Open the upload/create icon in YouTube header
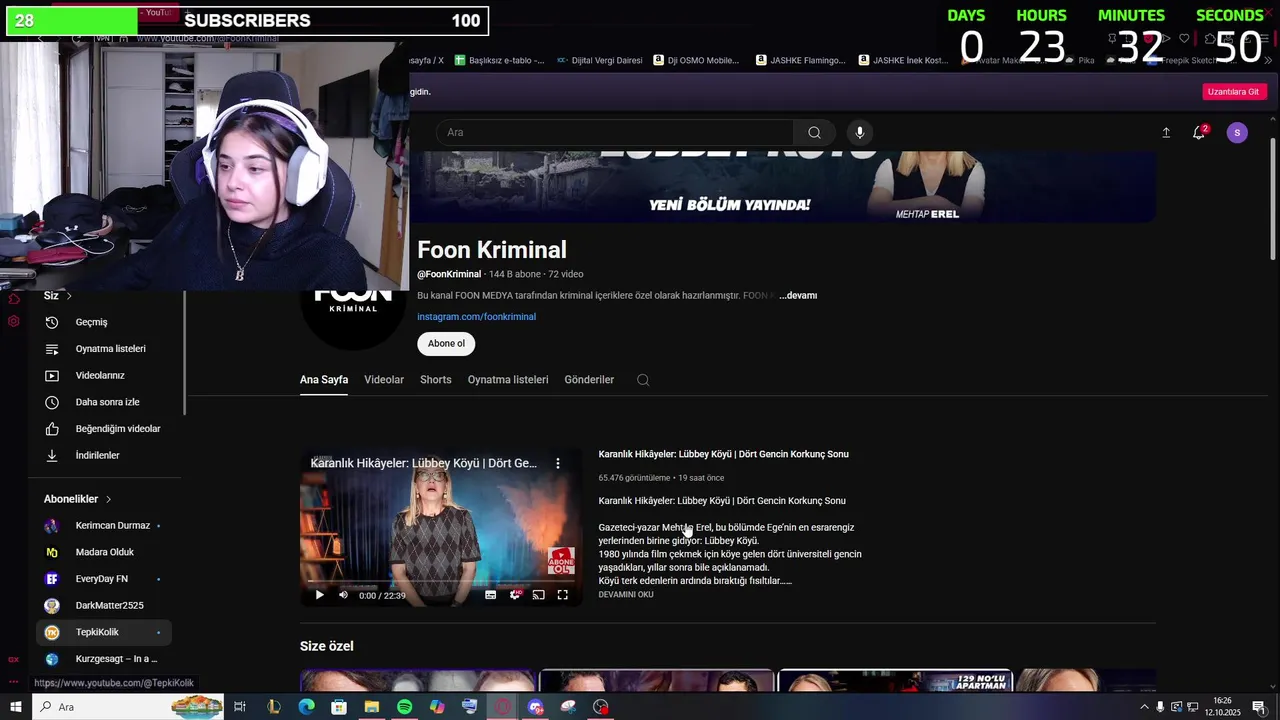The image size is (1280, 720). [x=1166, y=132]
